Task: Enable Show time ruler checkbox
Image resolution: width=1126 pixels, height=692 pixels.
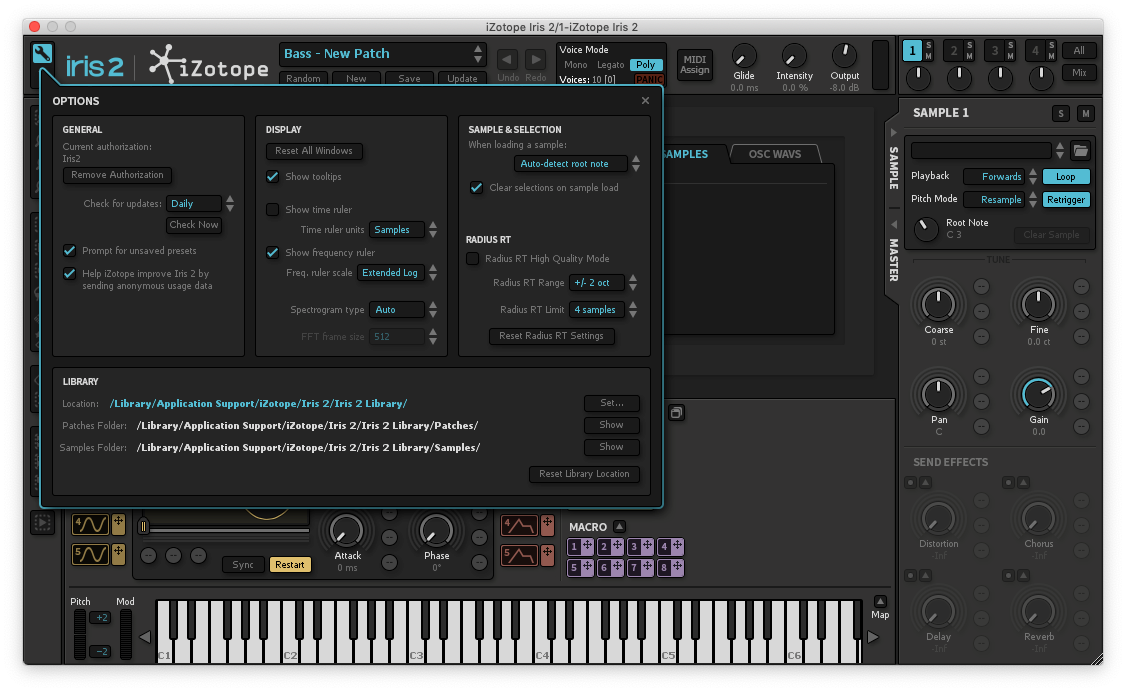Action: [273, 210]
